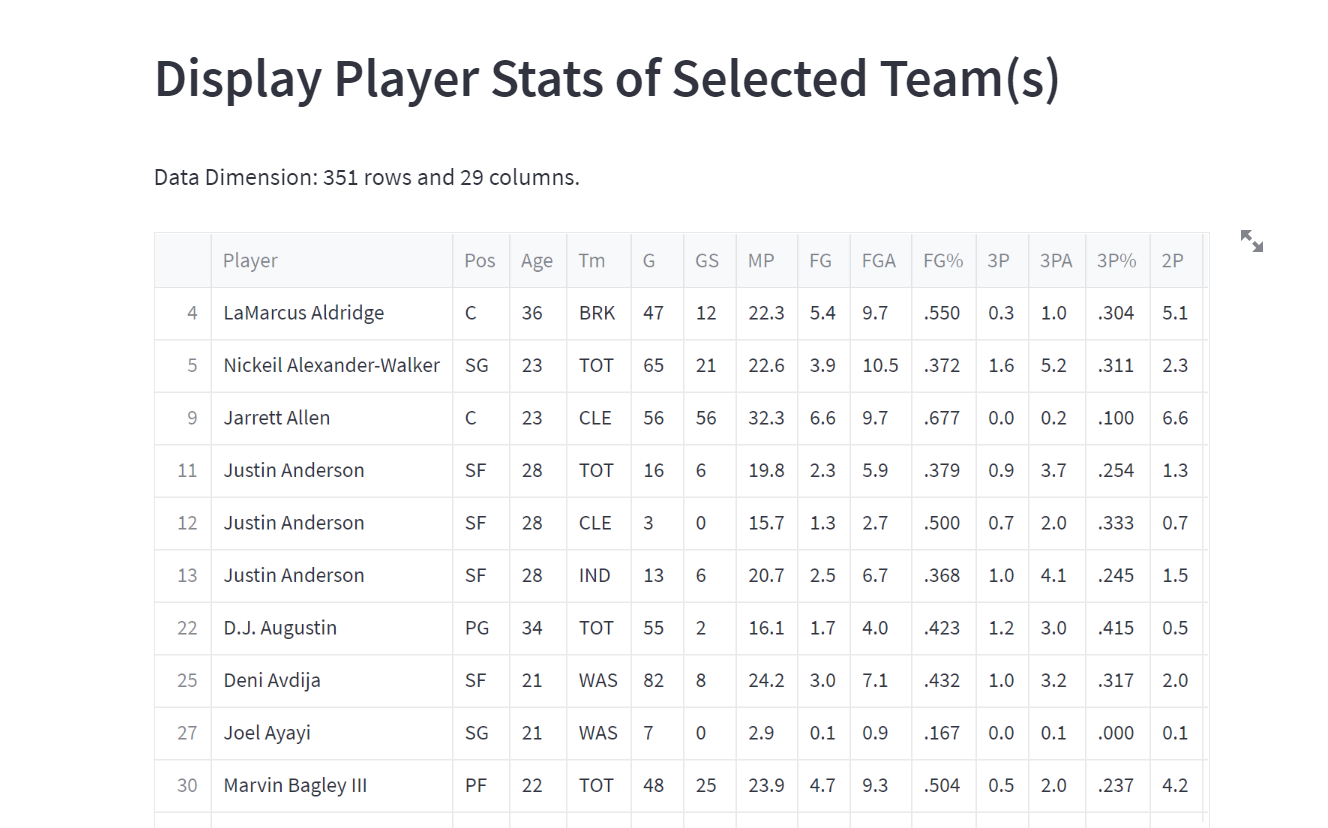The width and height of the screenshot is (1328, 828).
Task: Click the Marvin Bagley III cell
Action: point(332,786)
